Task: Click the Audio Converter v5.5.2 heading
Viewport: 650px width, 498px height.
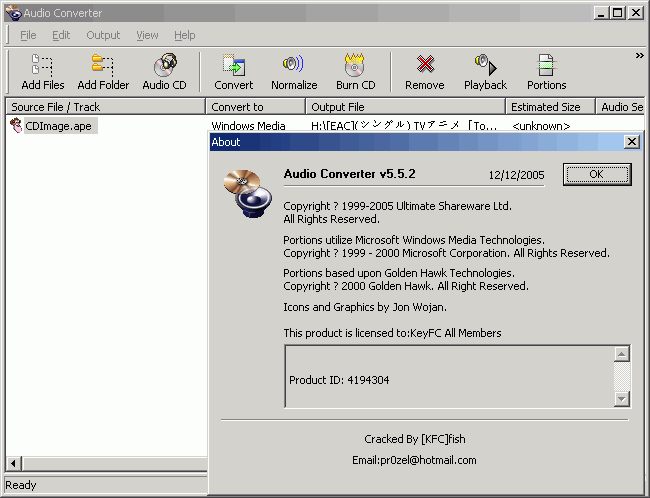Action: 349,173
